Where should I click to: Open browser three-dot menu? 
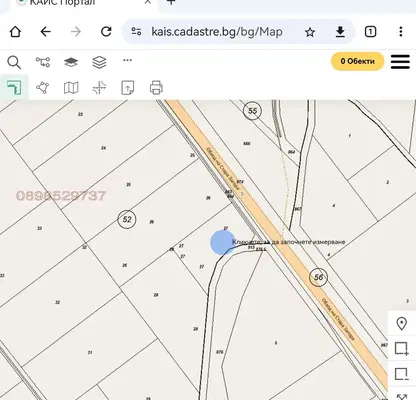coord(401,32)
